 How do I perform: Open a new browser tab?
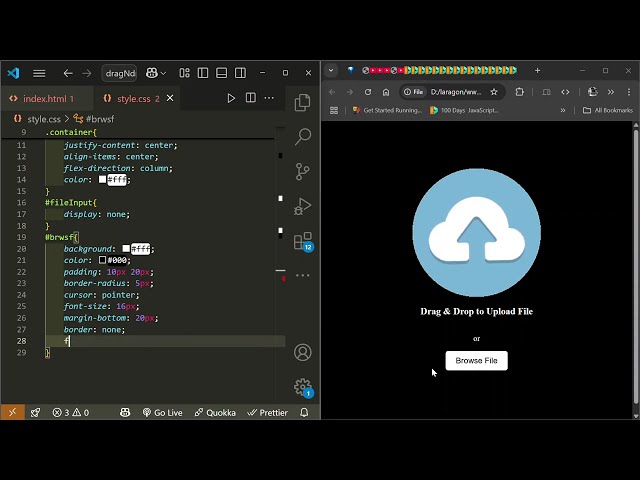click(x=538, y=71)
